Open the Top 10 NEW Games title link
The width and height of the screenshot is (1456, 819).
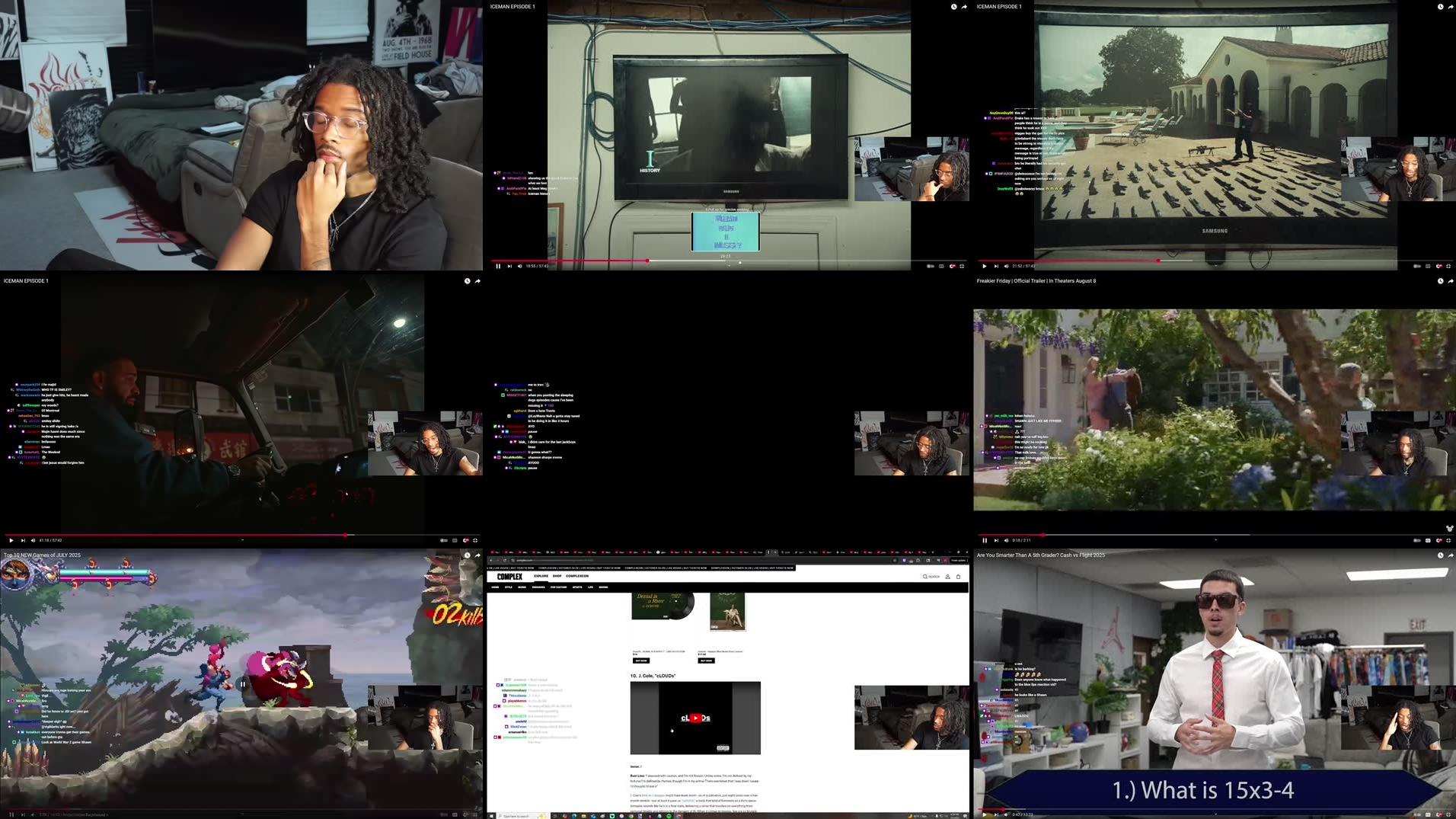tap(42, 555)
